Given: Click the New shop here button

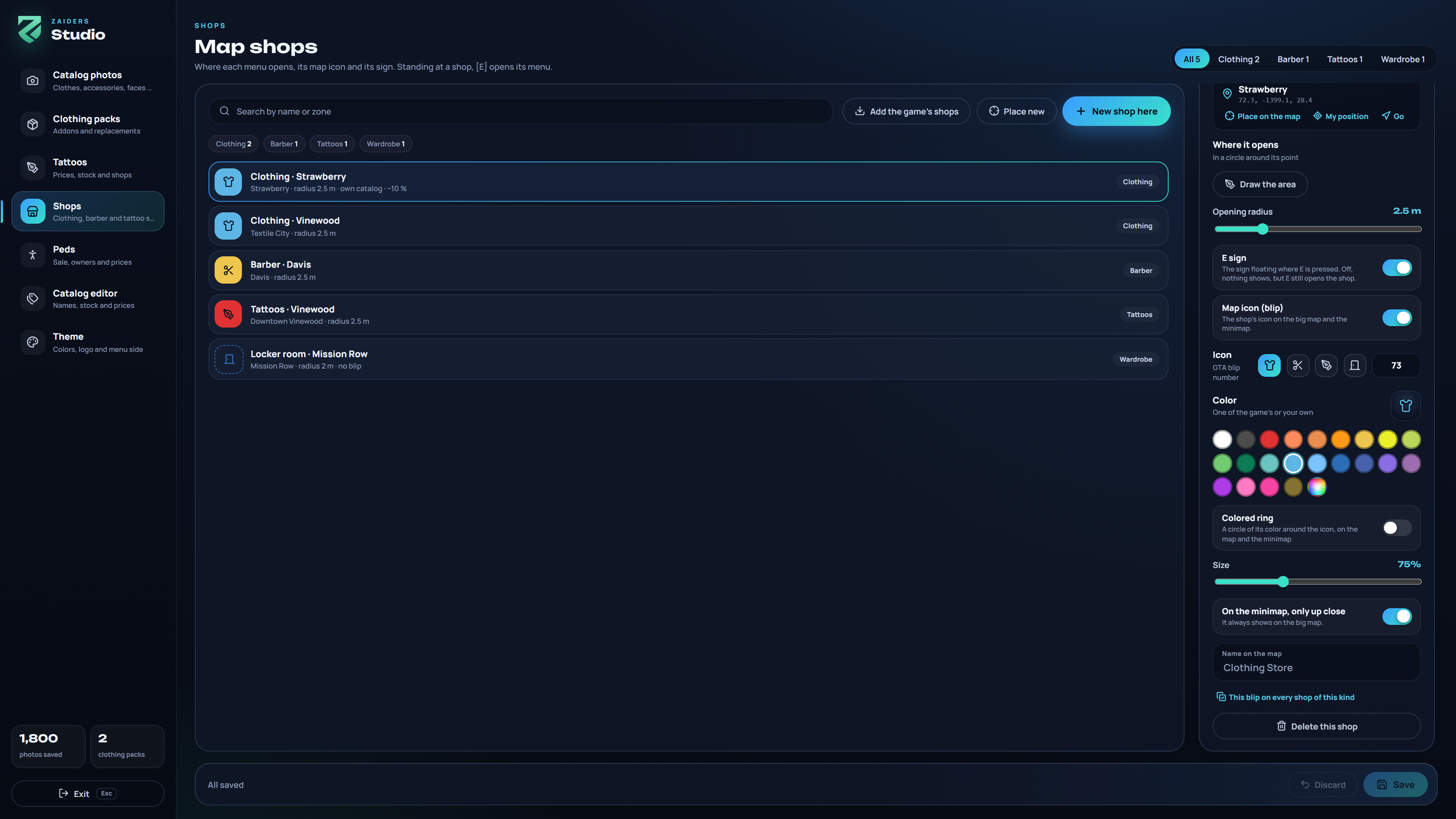Looking at the screenshot, I should [1116, 111].
